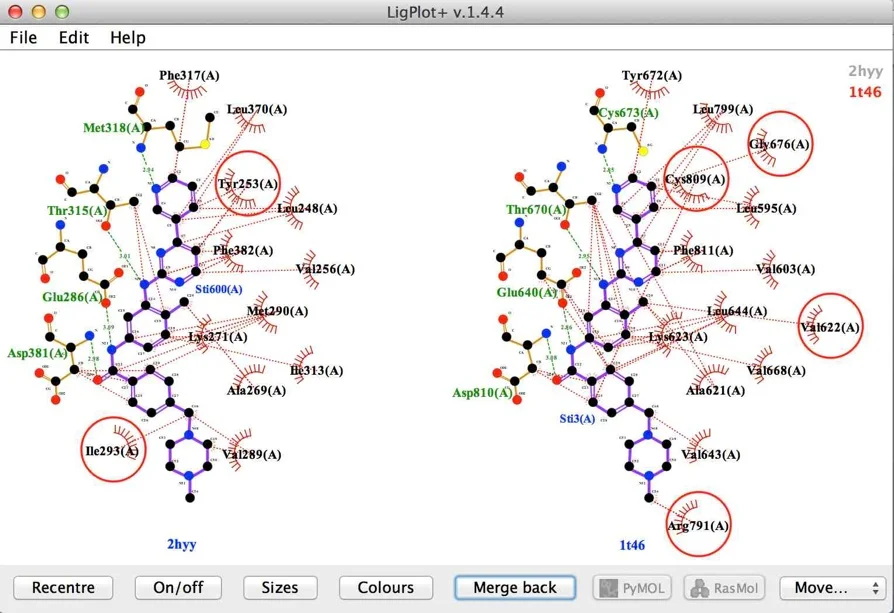894x613 pixels.
Task: Click the blue 1t46 plot title
Action: 632,545
